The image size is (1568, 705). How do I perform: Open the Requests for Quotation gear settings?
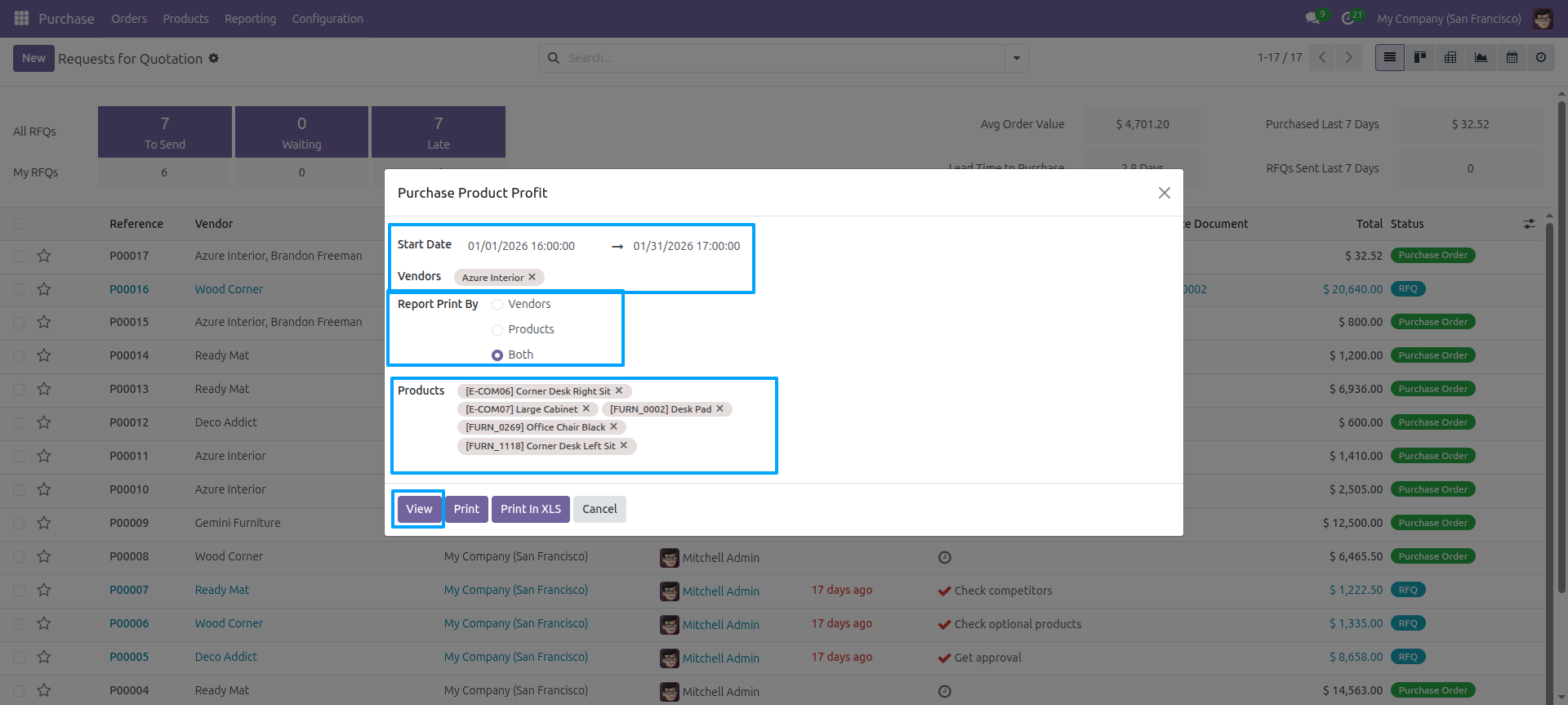click(214, 58)
